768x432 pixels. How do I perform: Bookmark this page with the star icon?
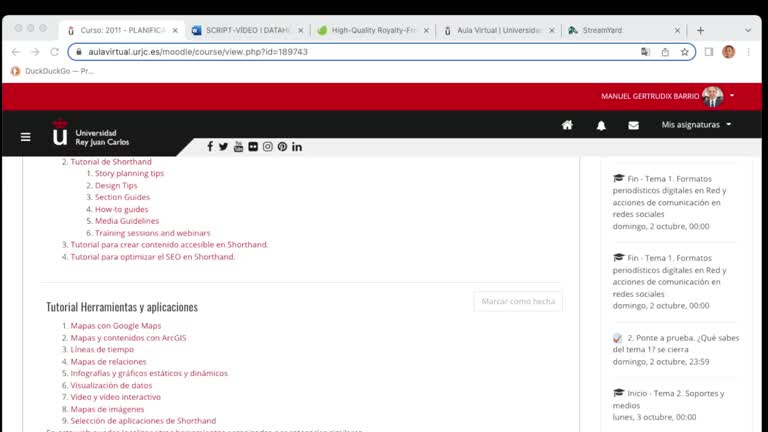(x=685, y=51)
